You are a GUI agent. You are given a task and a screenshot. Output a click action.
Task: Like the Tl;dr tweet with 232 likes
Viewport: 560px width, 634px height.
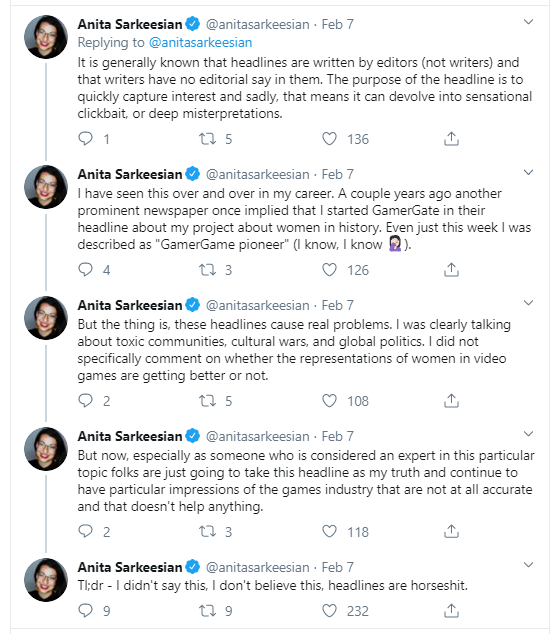tap(329, 611)
